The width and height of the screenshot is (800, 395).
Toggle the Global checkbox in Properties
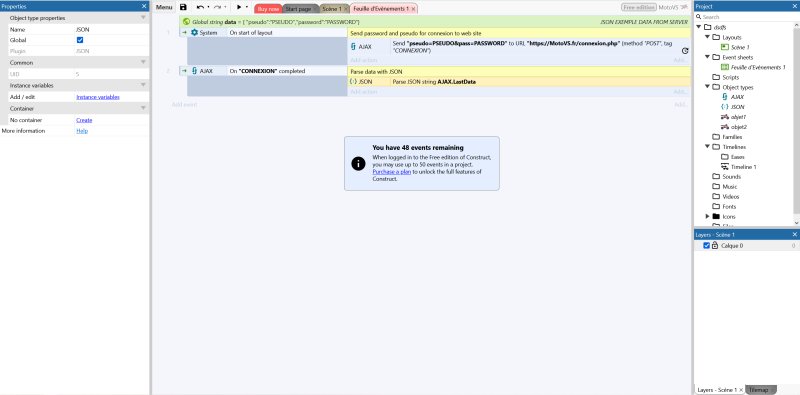point(80,40)
